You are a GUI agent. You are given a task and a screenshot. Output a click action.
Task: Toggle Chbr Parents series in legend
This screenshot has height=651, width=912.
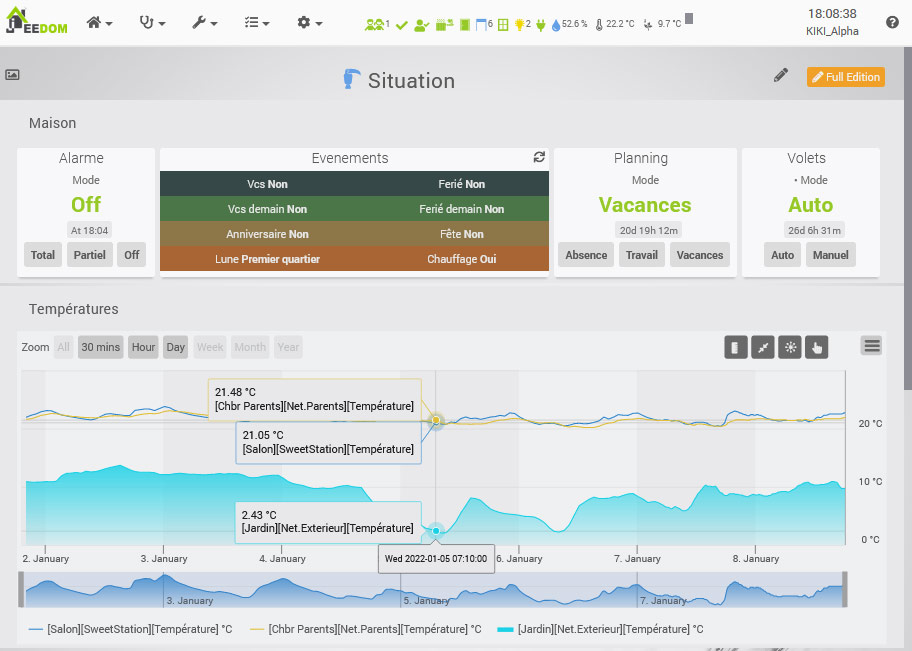point(365,629)
